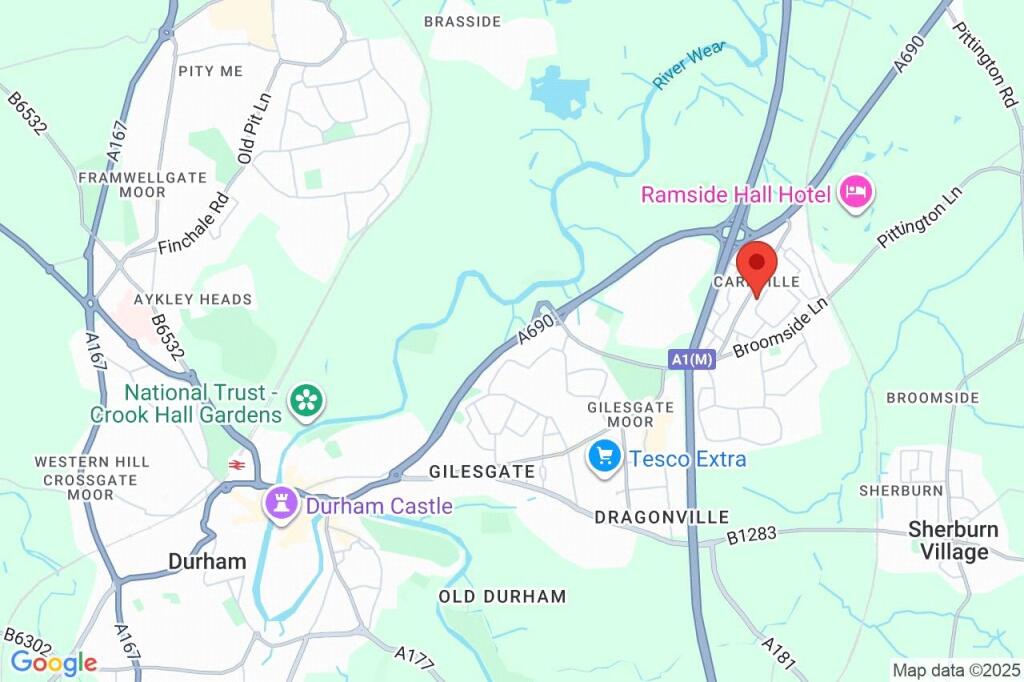Click the Durham Castle purple tower icon
The height and width of the screenshot is (682, 1024).
click(x=281, y=504)
